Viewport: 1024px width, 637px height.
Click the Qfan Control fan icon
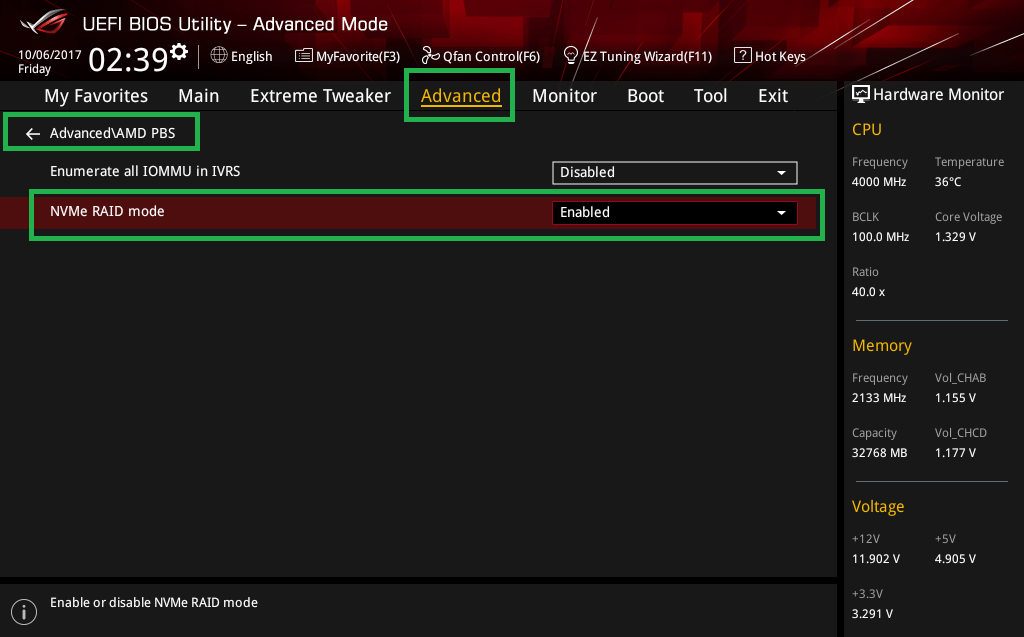click(430, 56)
